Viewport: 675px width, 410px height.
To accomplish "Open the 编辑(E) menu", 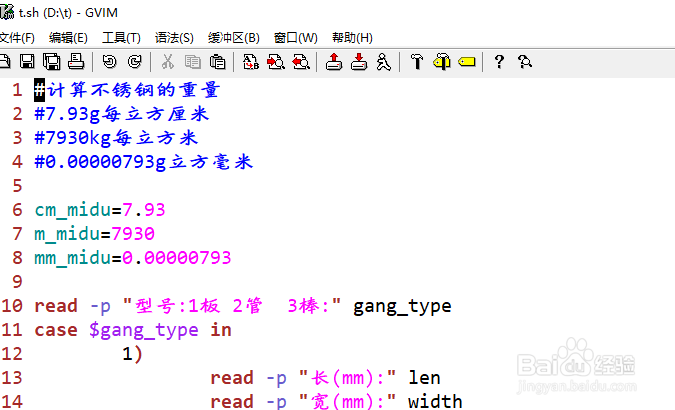I will 68,38.
